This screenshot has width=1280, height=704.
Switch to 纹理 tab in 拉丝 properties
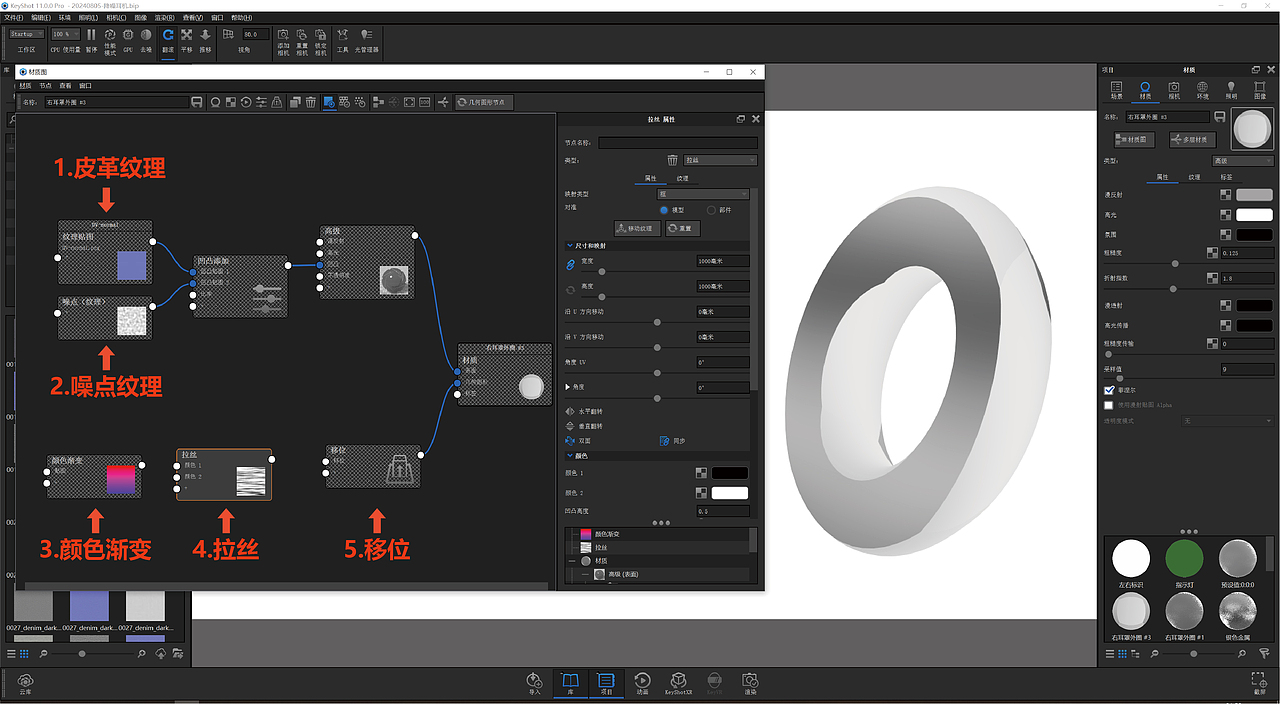tap(682, 178)
